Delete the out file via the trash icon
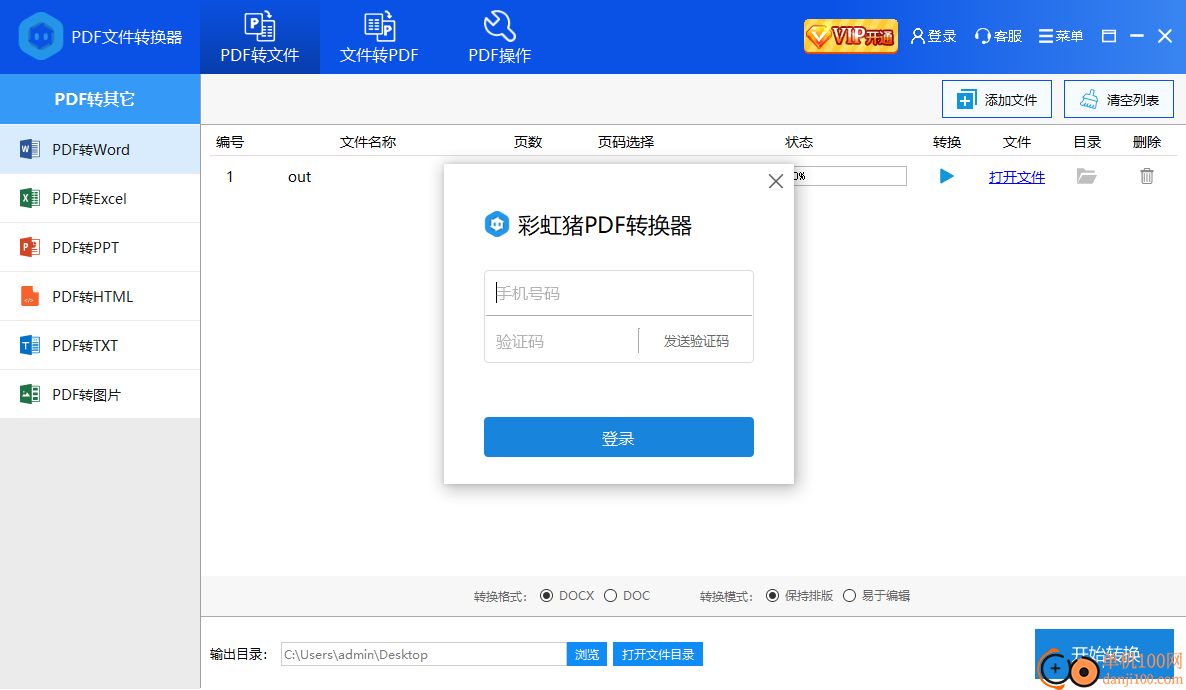Screen dimensions: 1186x690 (1147, 176)
